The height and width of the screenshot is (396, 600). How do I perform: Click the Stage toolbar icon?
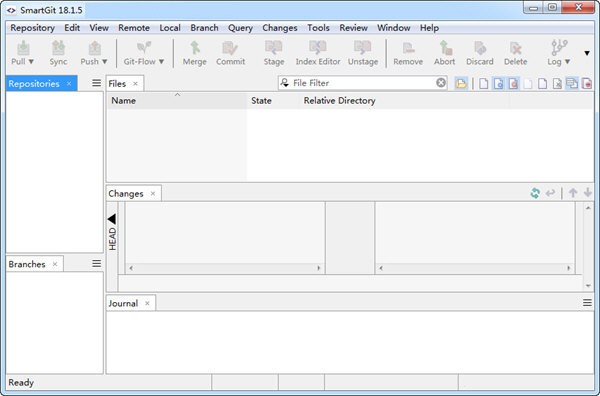(274, 48)
